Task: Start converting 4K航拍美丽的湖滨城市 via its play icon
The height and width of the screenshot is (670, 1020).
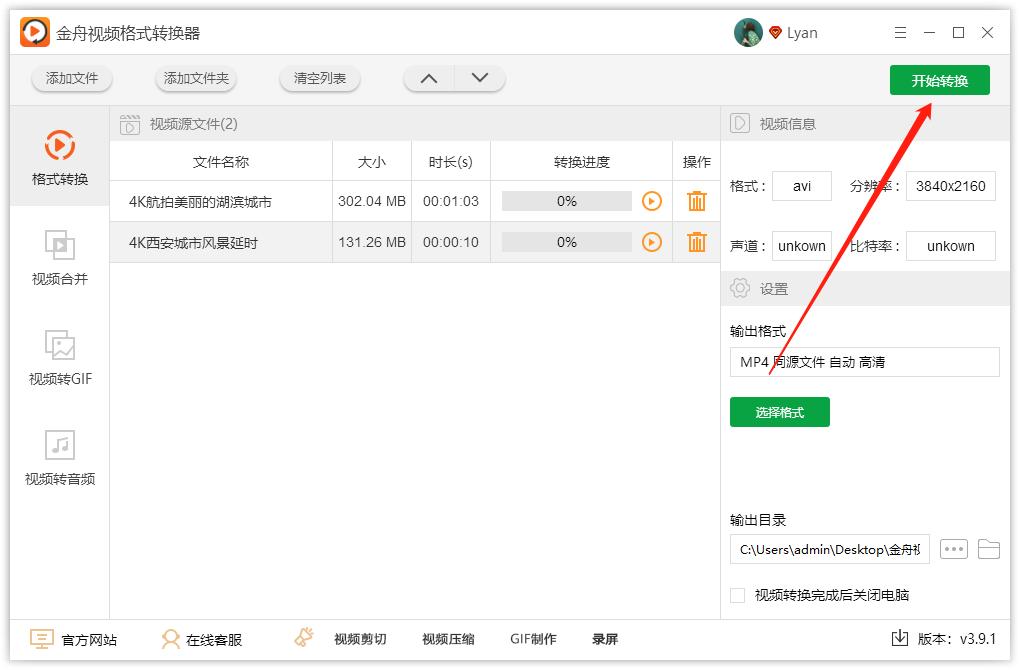Action: click(x=652, y=201)
